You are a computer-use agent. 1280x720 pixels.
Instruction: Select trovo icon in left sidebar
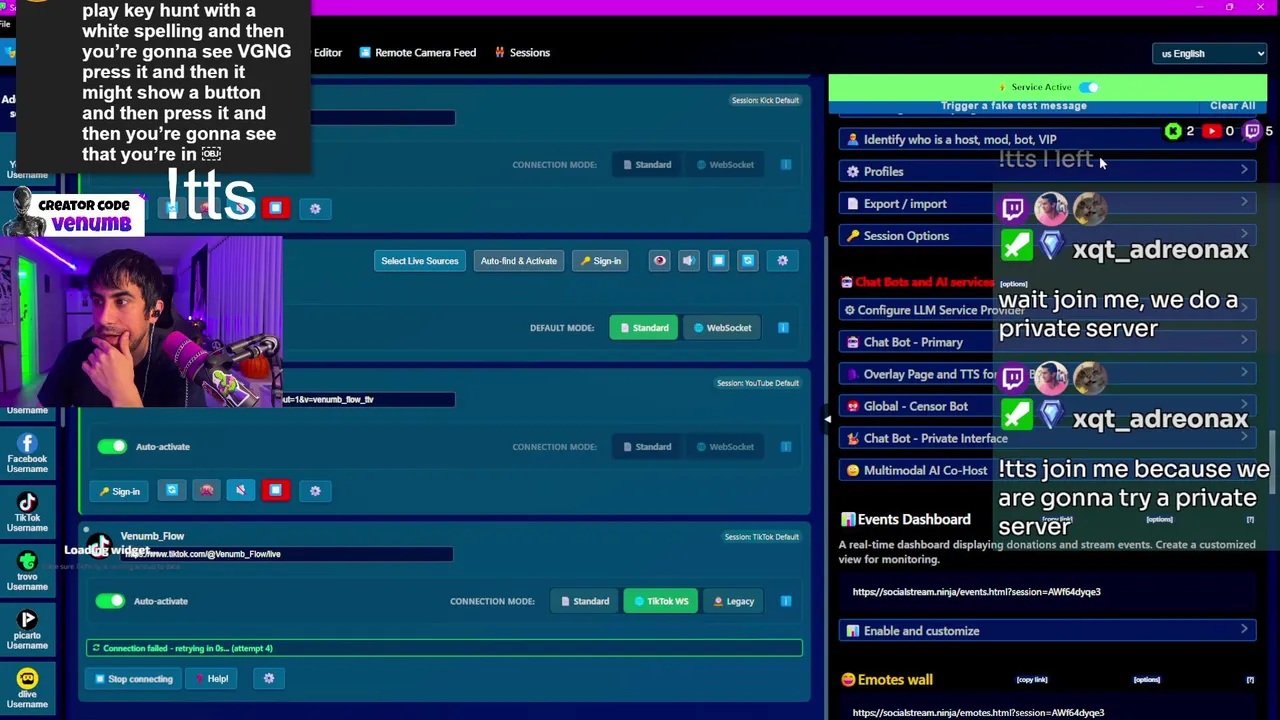click(x=27, y=570)
